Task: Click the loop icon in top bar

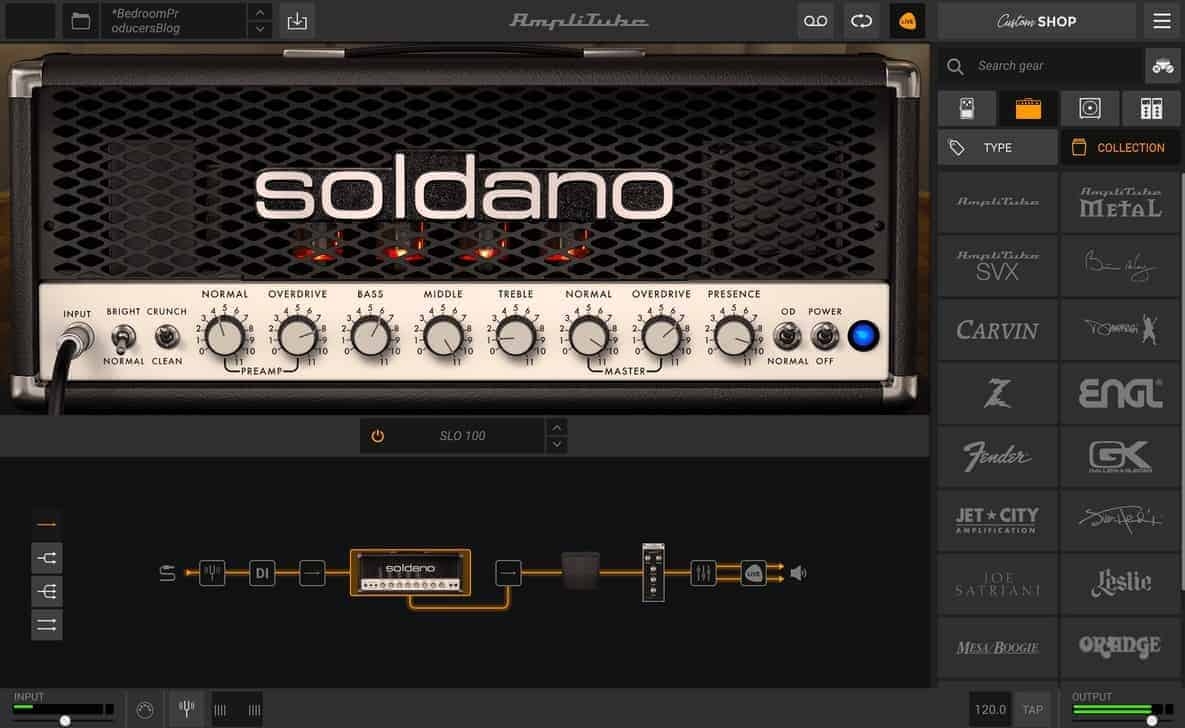Action: point(861,21)
